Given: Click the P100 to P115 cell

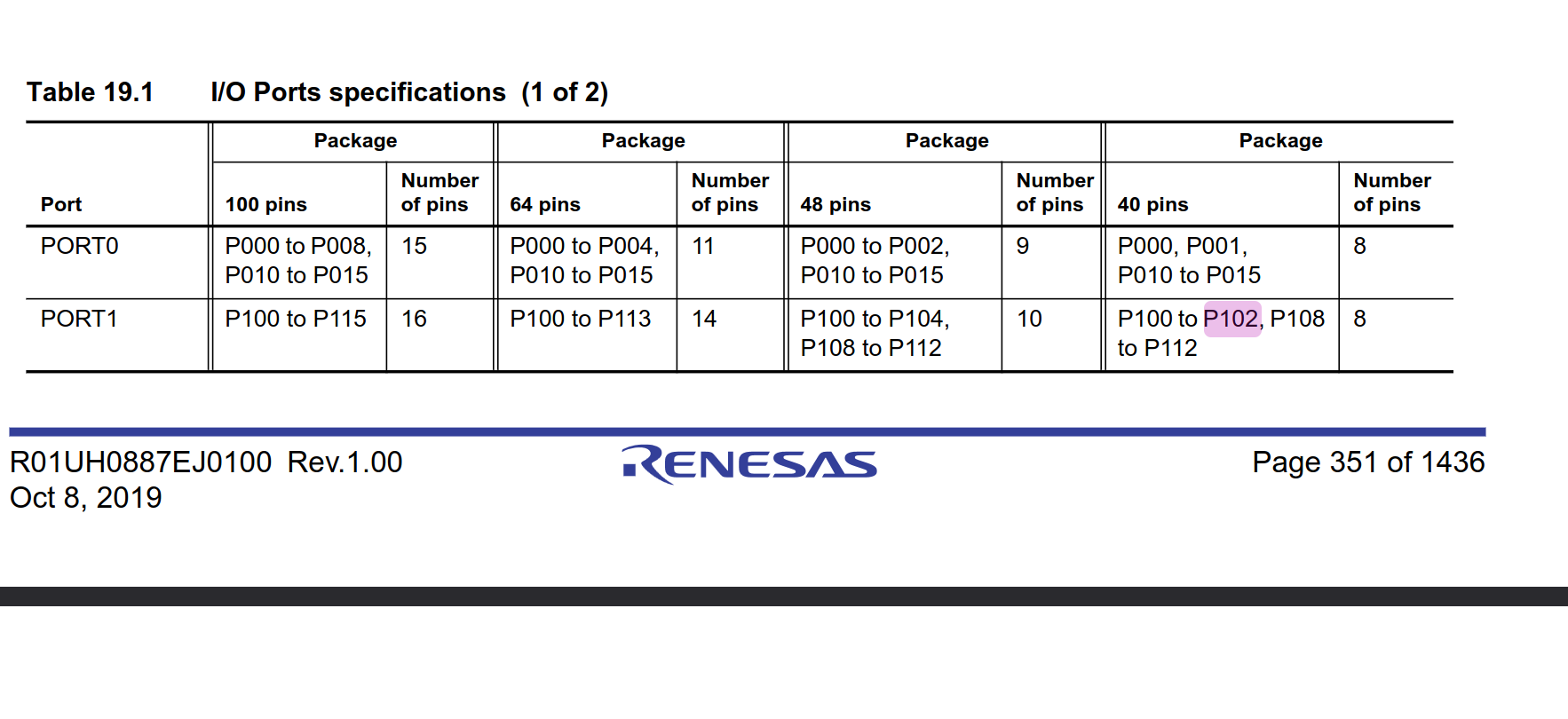Looking at the screenshot, I should (x=295, y=319).
